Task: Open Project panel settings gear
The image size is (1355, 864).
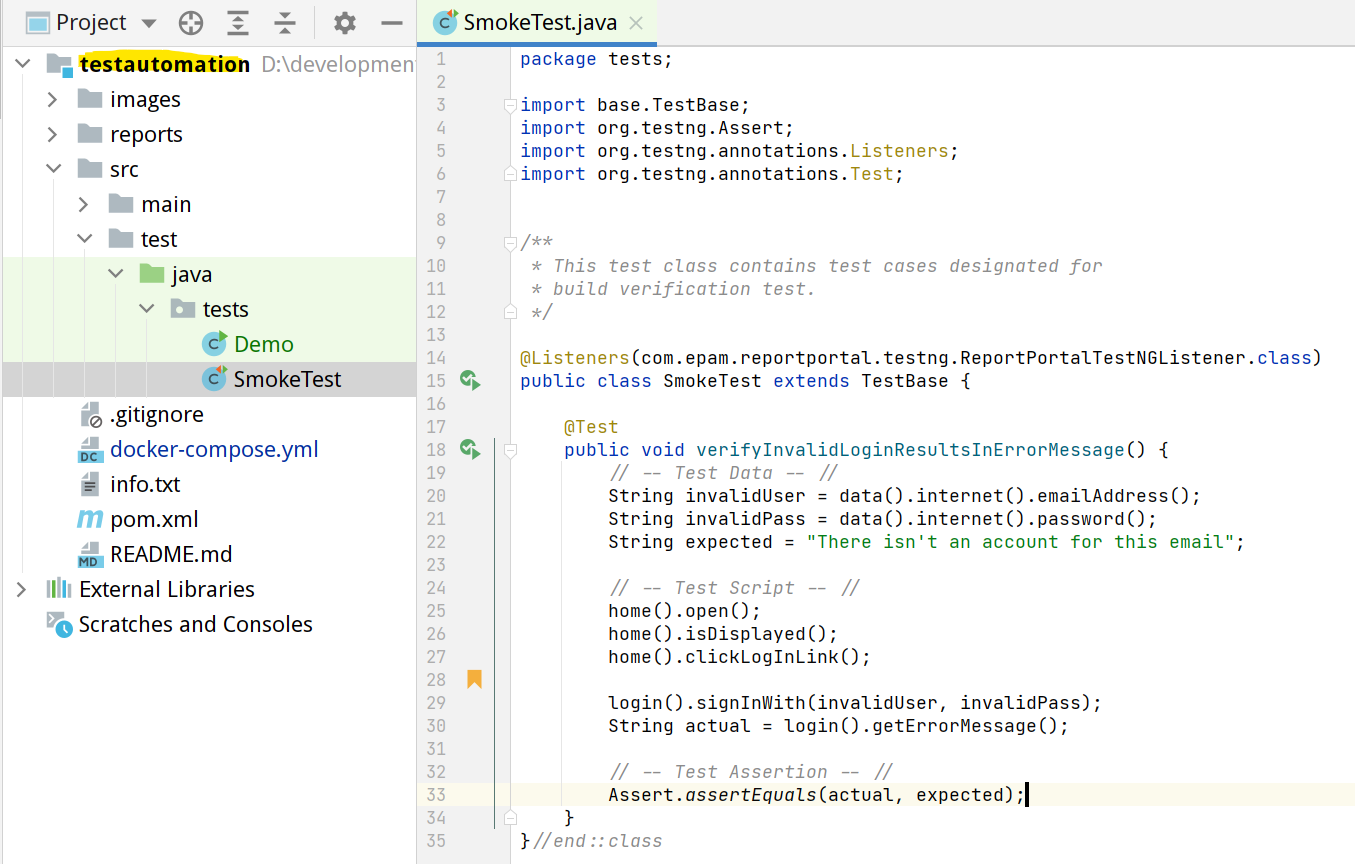Action: [344, 23]
